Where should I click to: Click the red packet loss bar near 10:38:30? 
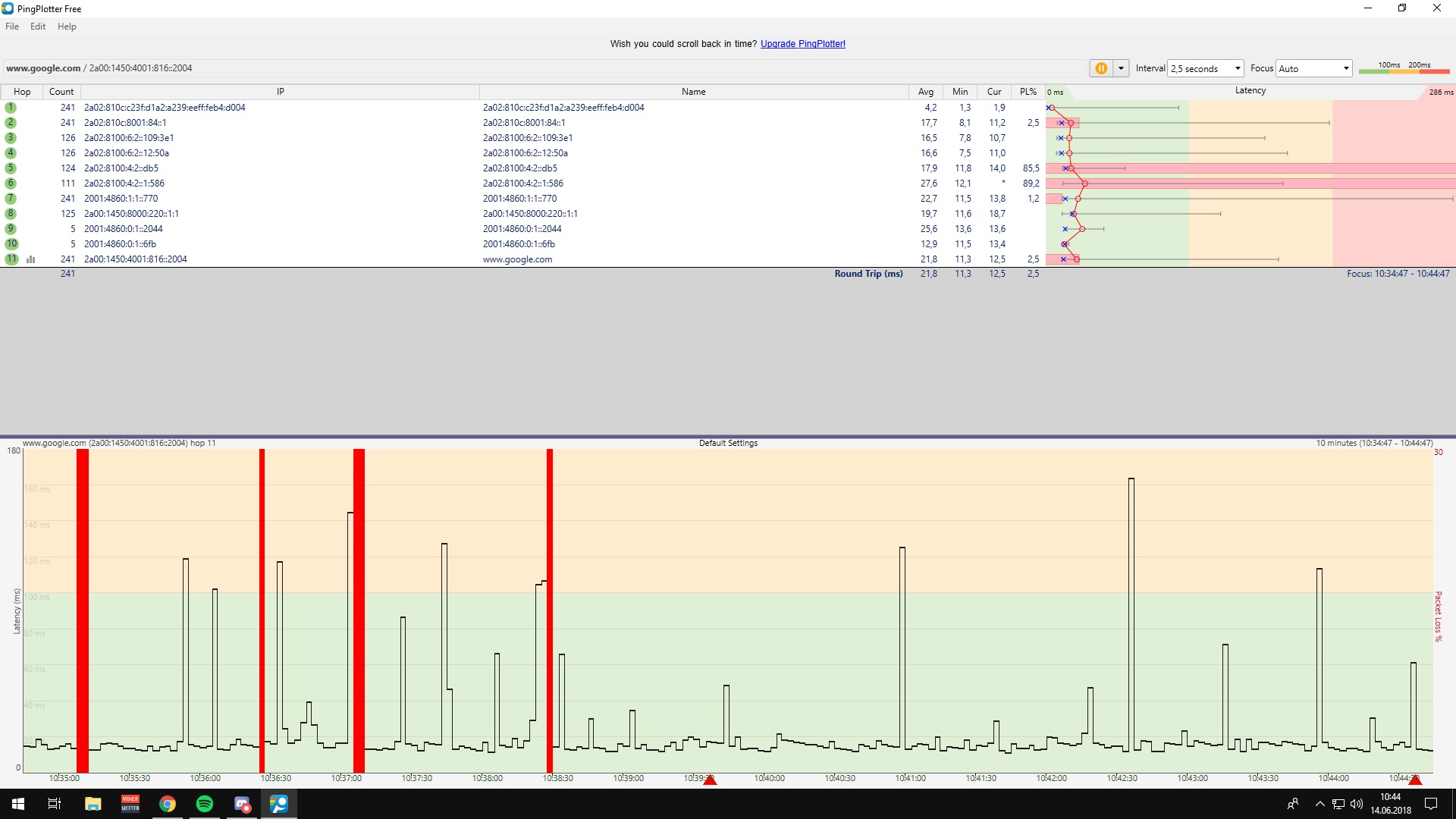[x=550, y=610]
